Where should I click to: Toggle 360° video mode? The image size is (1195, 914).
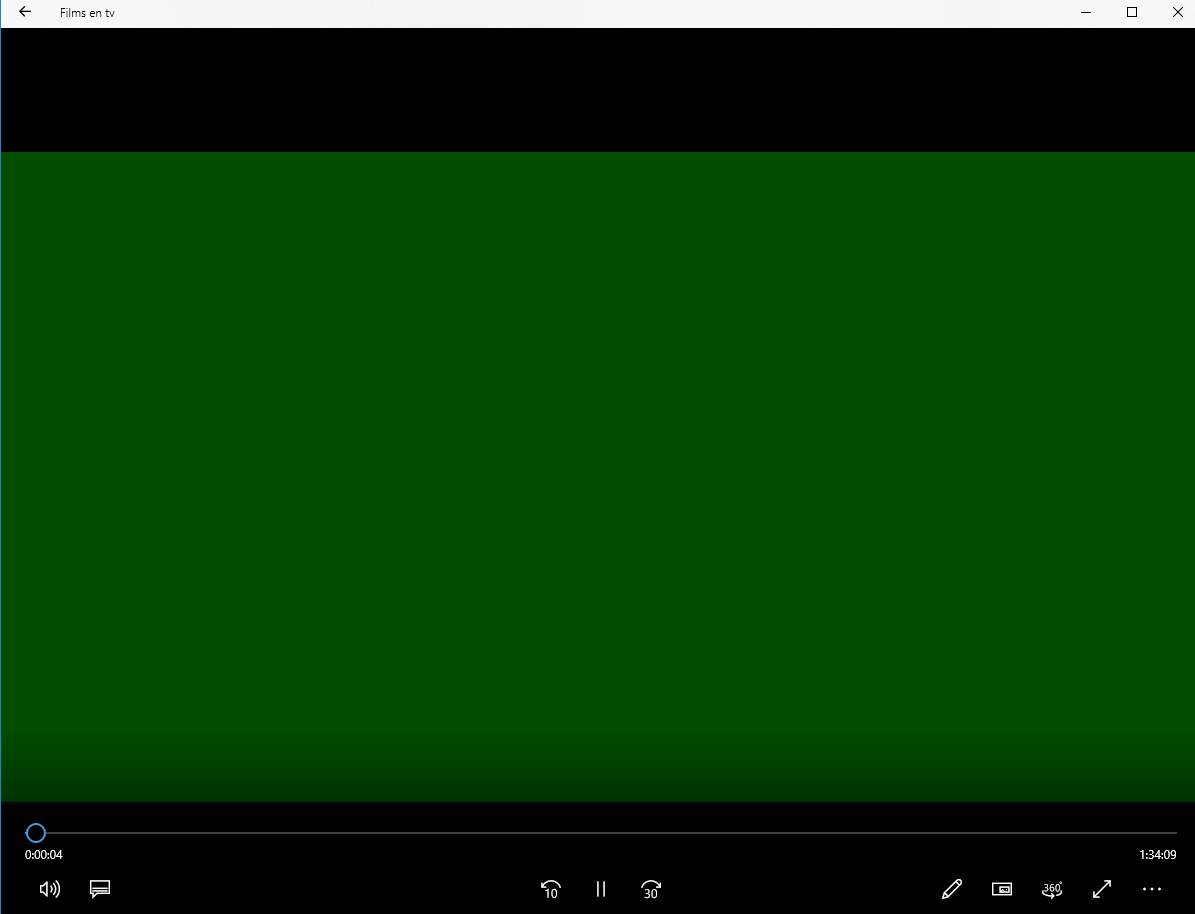pyautogui.click(x=1052, y=889)
